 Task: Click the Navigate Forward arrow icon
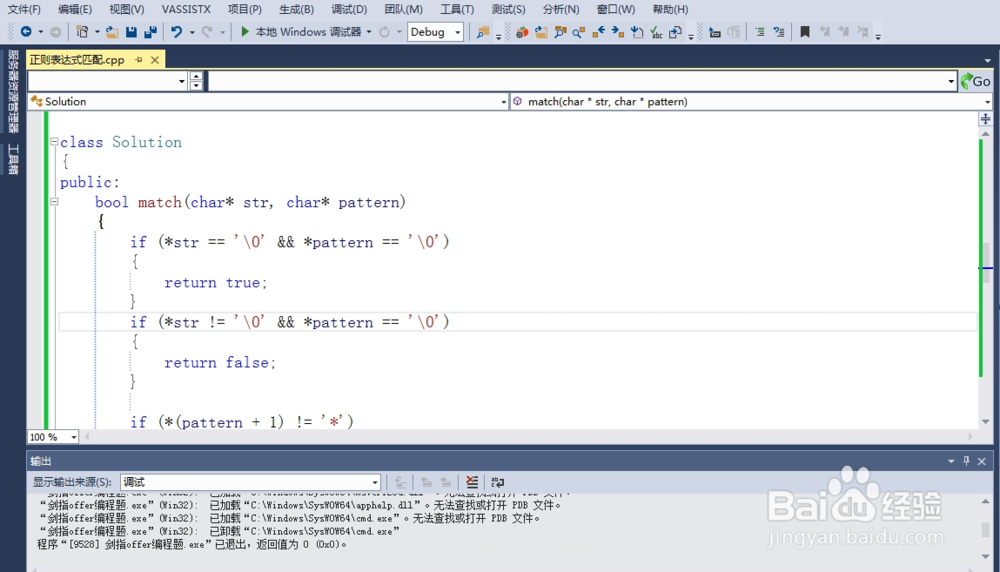(x=55, y=31)
